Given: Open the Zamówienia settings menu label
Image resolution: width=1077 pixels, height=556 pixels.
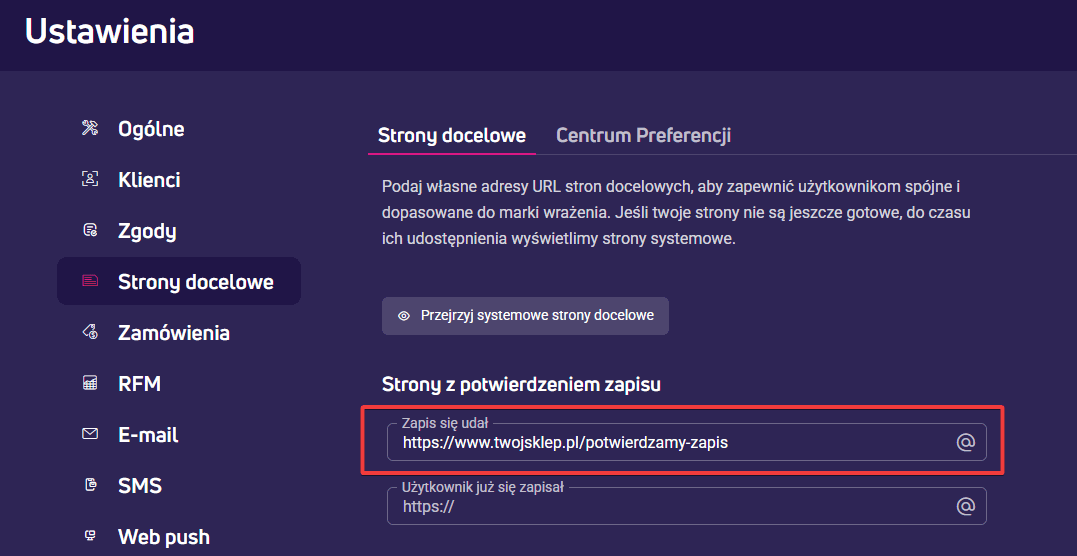Looking at the screenshot, I should click(x=174, y=333).
